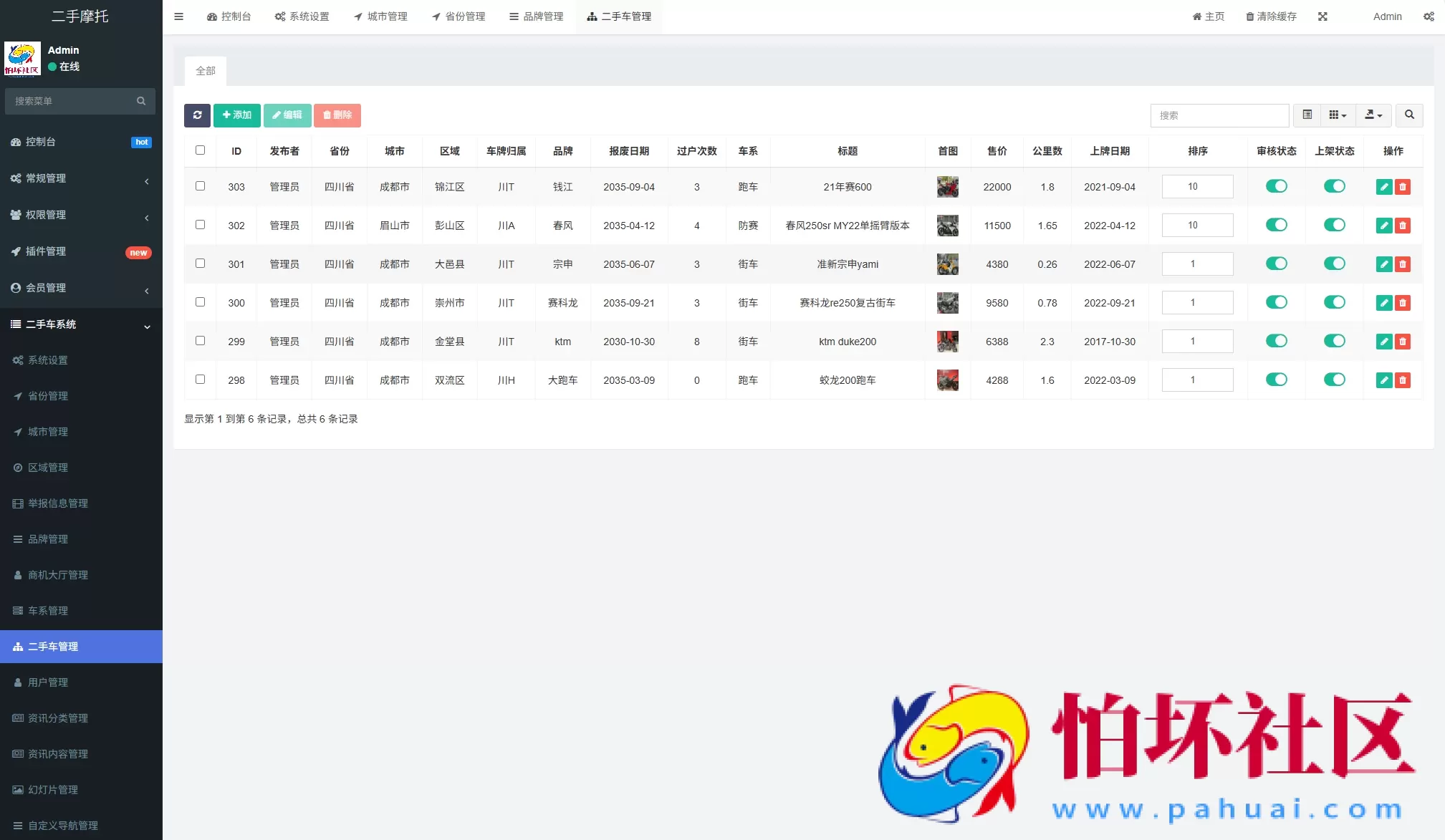Click the 排序 input field of row 300
Image resolution: width=1445 pixels, height=840 pixels.
point(1197,303)
